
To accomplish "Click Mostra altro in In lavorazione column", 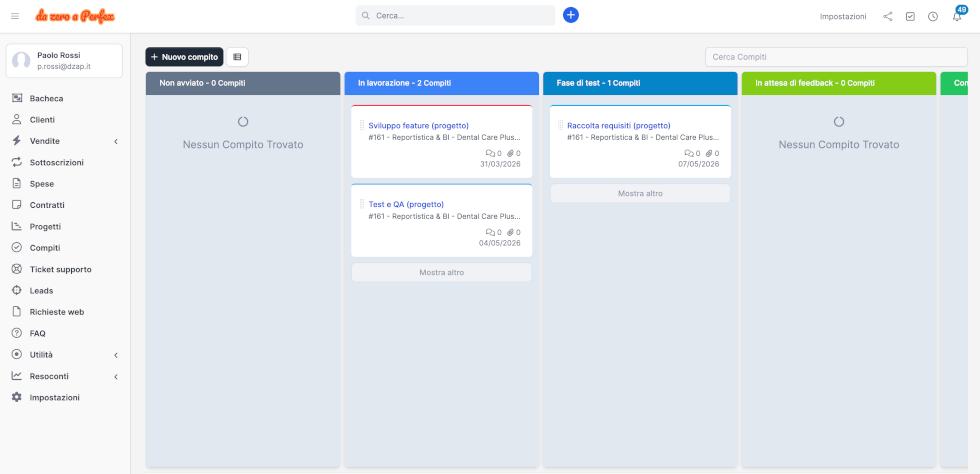I will coord(441,272).
